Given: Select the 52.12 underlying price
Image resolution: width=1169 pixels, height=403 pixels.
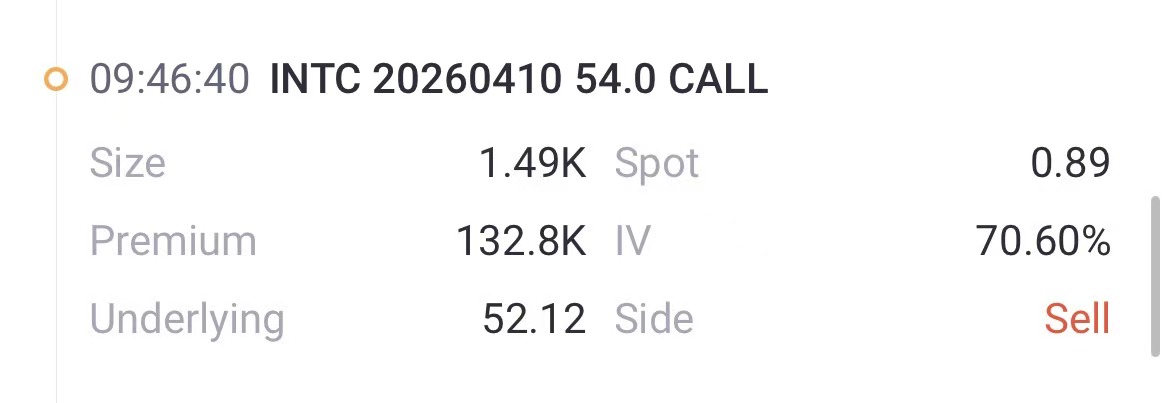Looking at the screenshot, I should pyautogui.click(x=534, y=319).
